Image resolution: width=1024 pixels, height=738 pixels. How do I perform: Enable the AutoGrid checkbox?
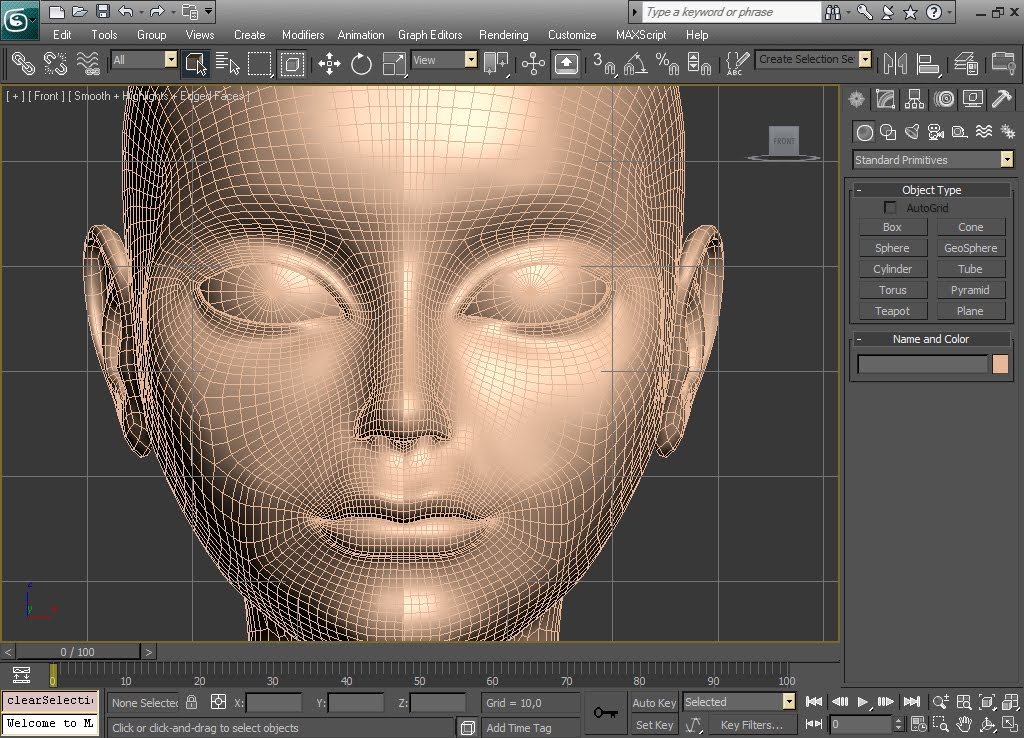coord(888,207)
